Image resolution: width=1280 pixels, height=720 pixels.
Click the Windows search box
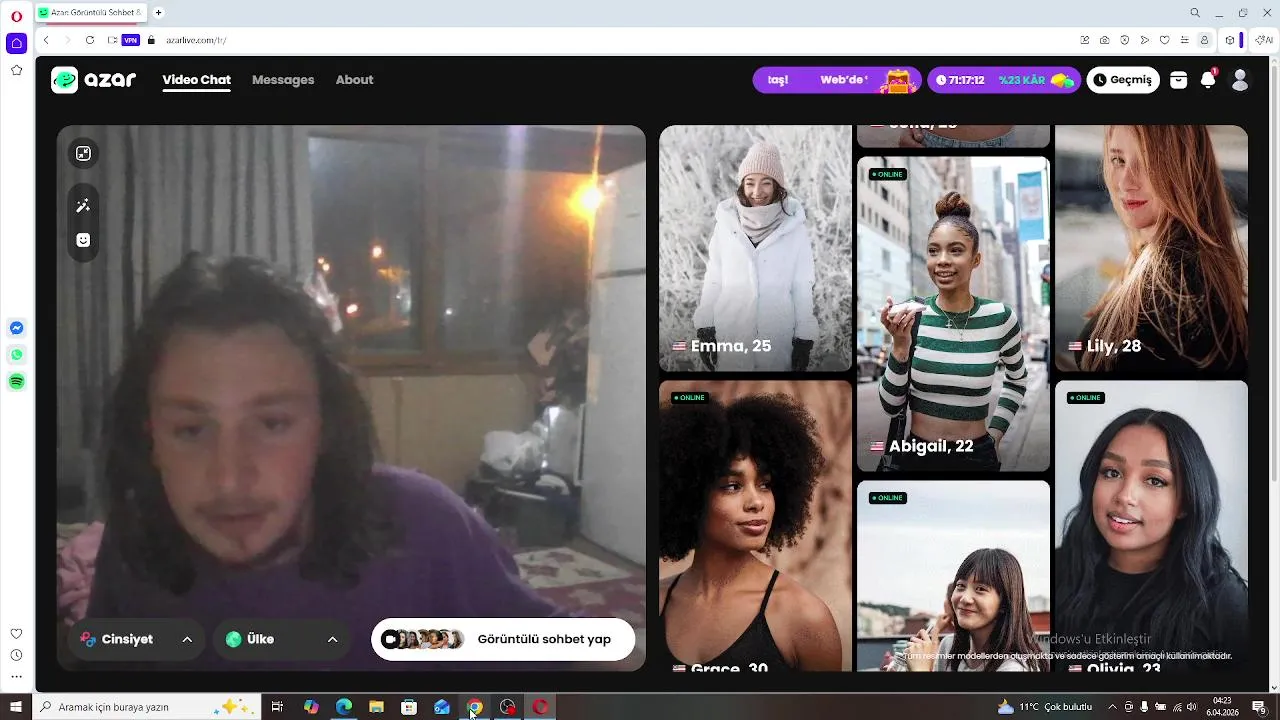click(147, 707)
